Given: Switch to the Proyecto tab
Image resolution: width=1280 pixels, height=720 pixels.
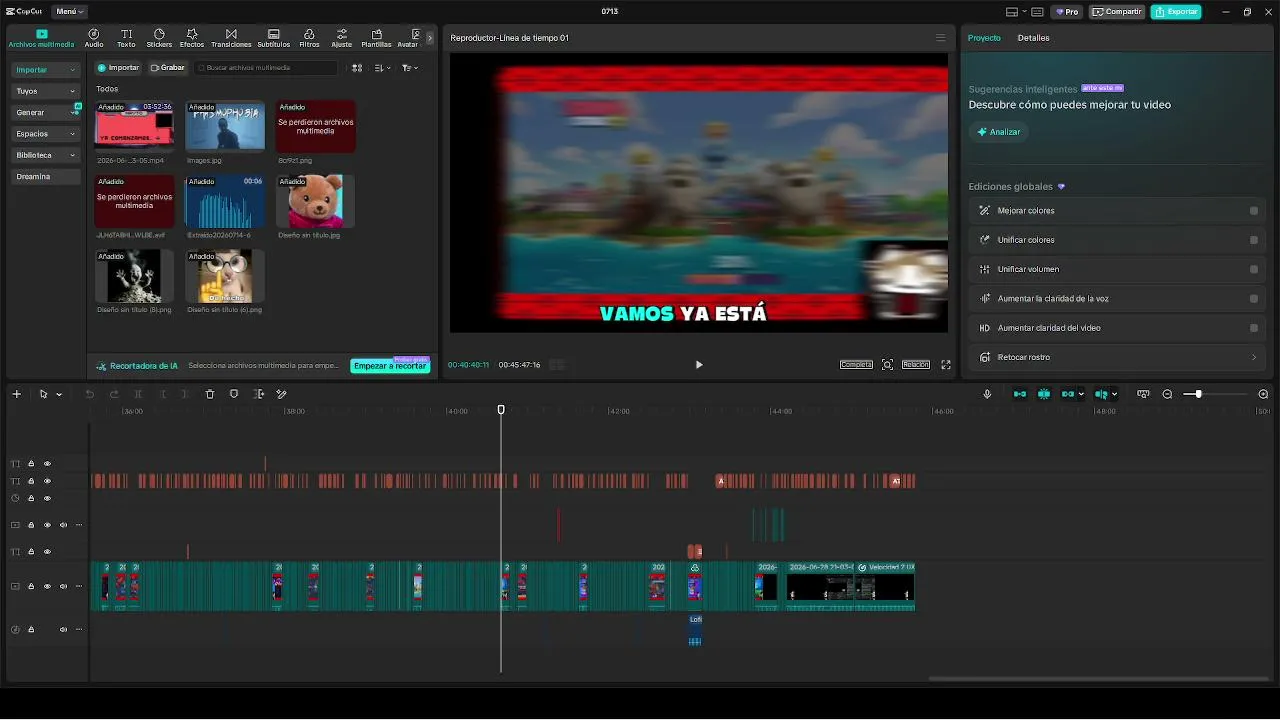Looking at the screenshot, I should tap(984, 38).
